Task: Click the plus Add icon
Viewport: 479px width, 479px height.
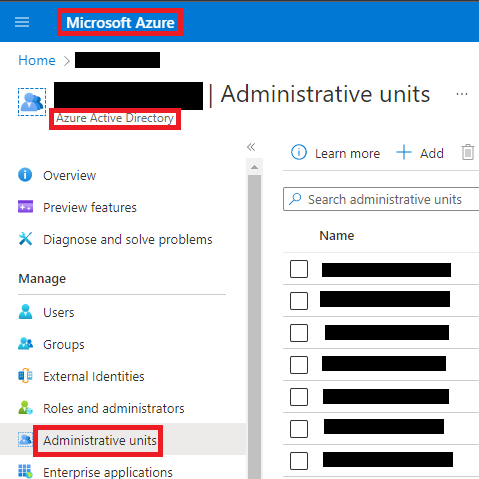Action: (x=404, y=152)
